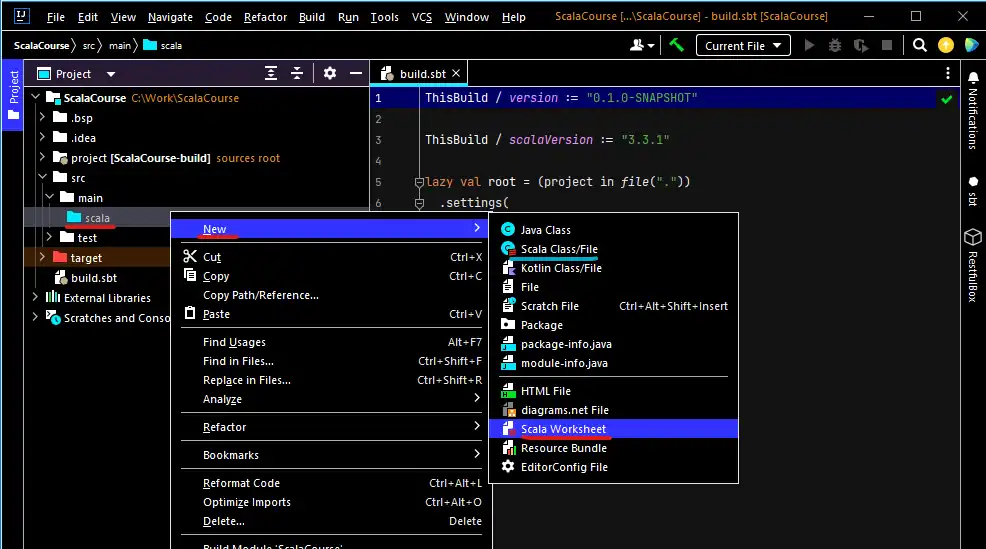Click the Collapse All icon in Project panel

[x=297, y=74]
